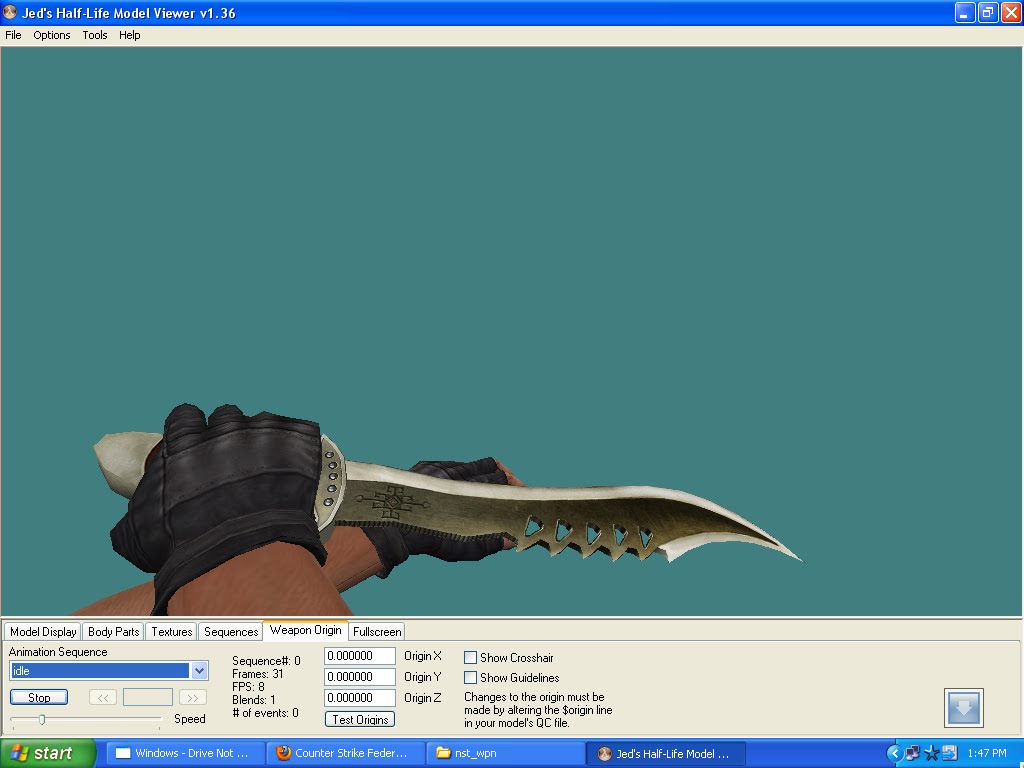Click the next frame >> button
The height and width of the screenshot is (768, 1024).
[193, 697]
